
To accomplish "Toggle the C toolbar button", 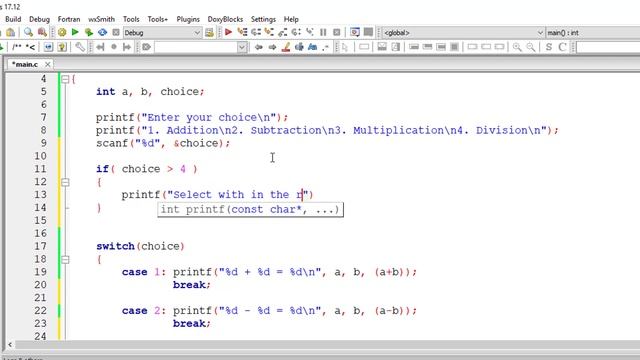I will [x=562, y=47].
